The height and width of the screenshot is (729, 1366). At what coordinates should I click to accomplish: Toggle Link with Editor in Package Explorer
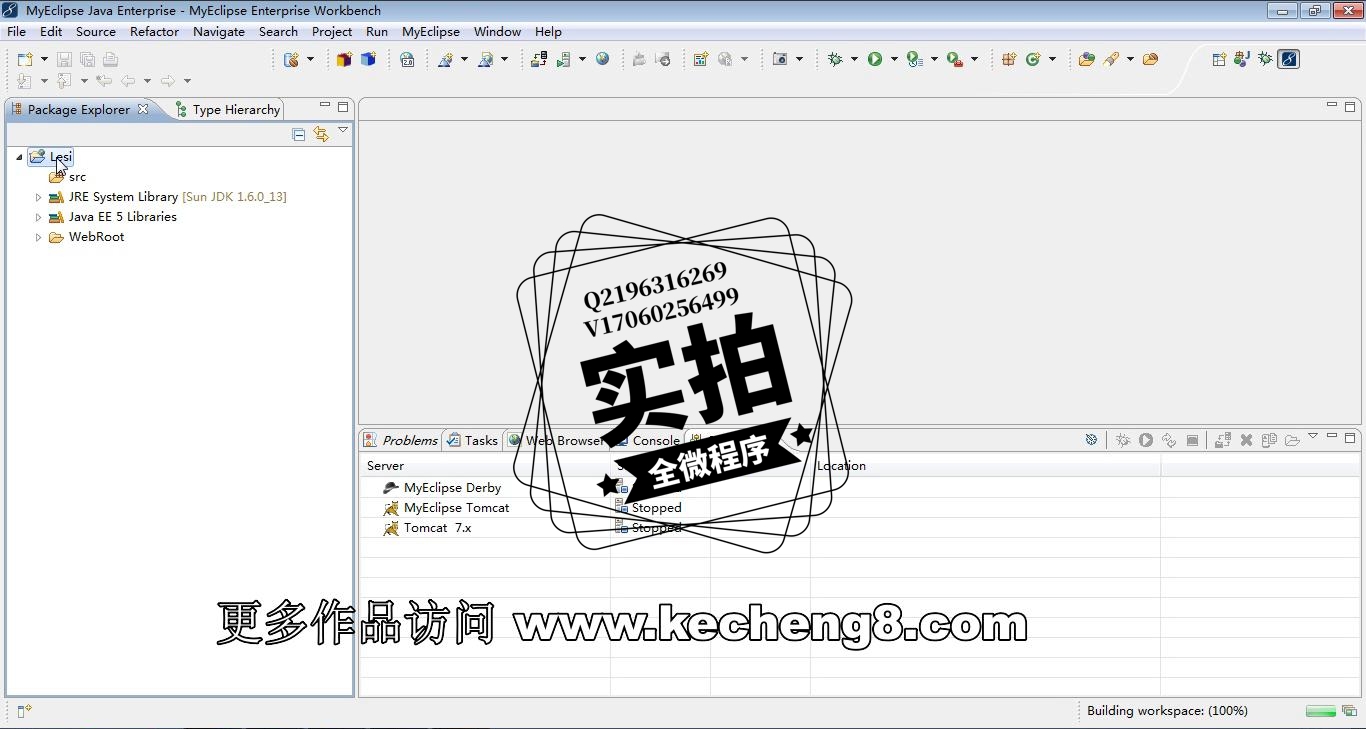coord(321,134)
